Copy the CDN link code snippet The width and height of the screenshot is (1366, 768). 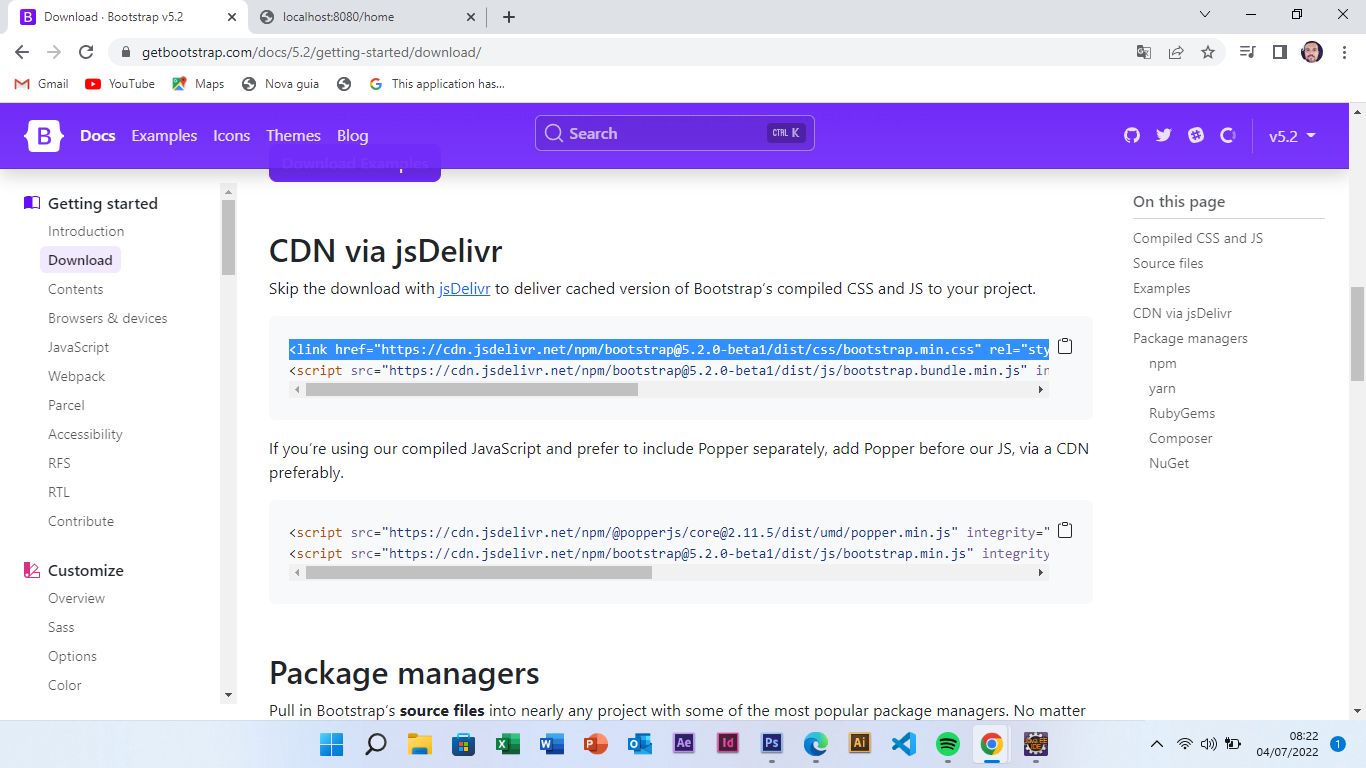[x=1065, y=346]
